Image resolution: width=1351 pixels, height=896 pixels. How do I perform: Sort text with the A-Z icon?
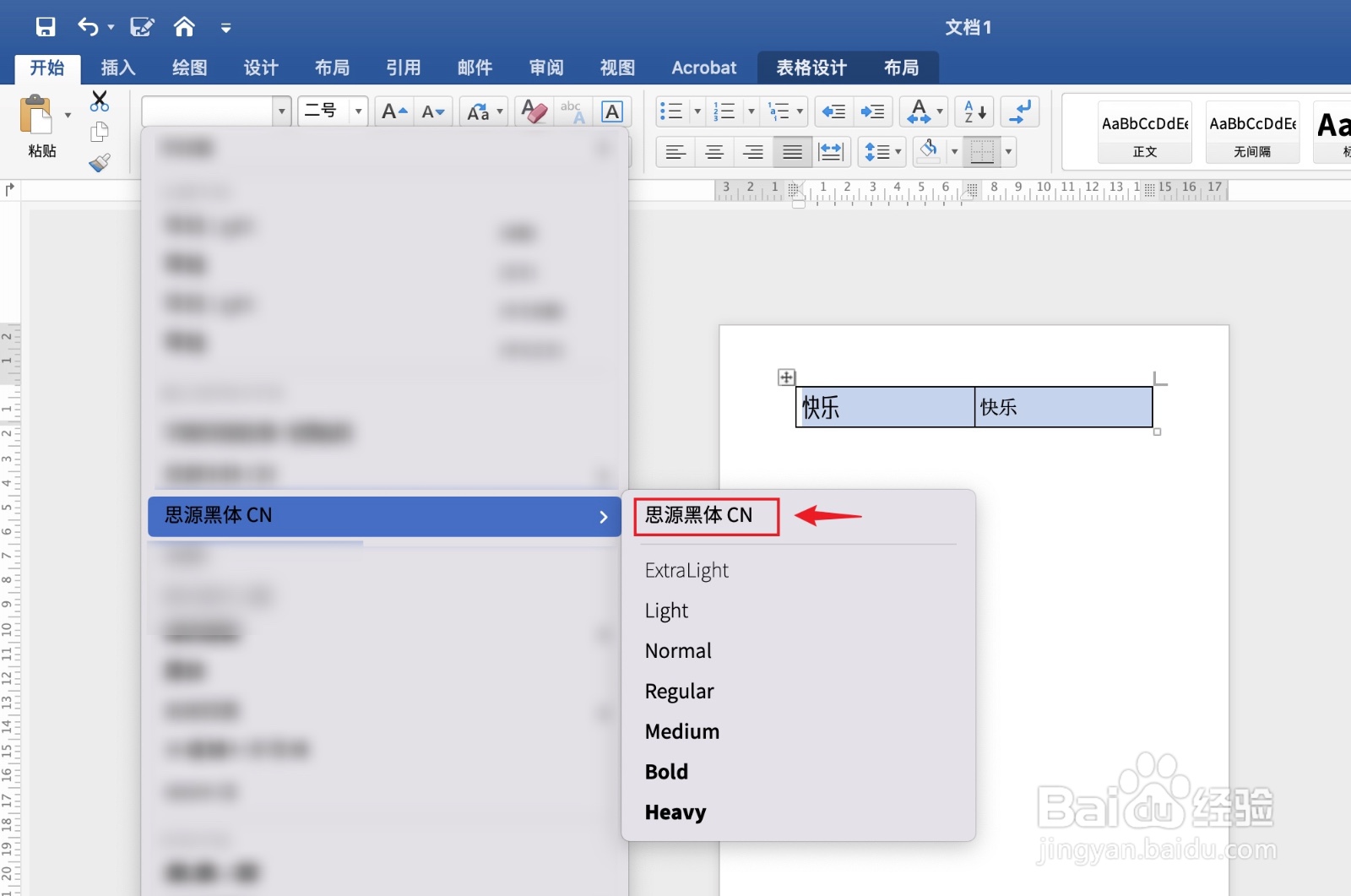[x=975, y=111]
